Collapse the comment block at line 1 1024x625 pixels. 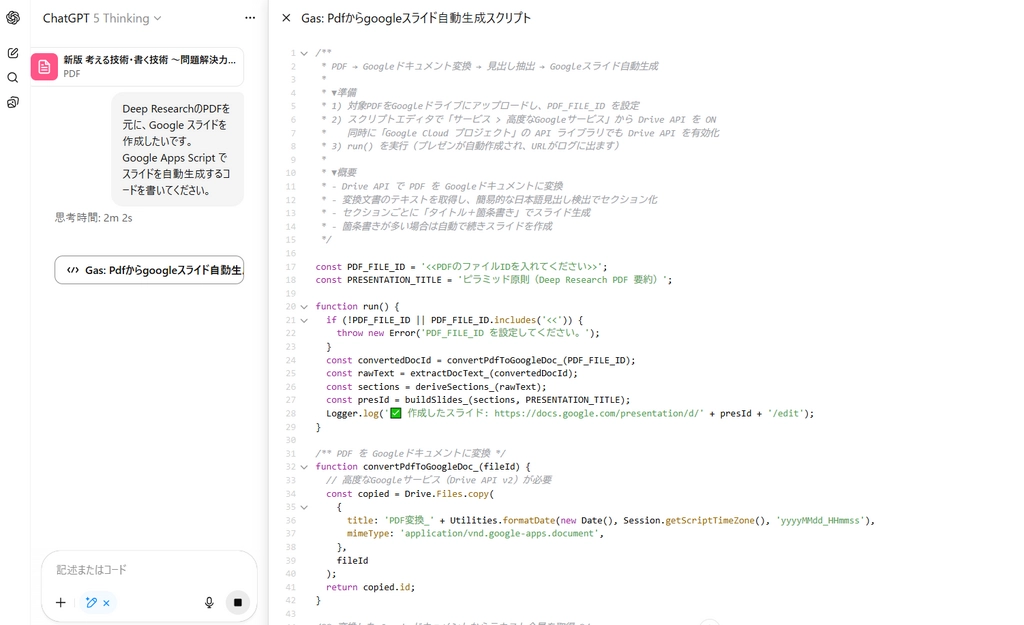(304, 53)
